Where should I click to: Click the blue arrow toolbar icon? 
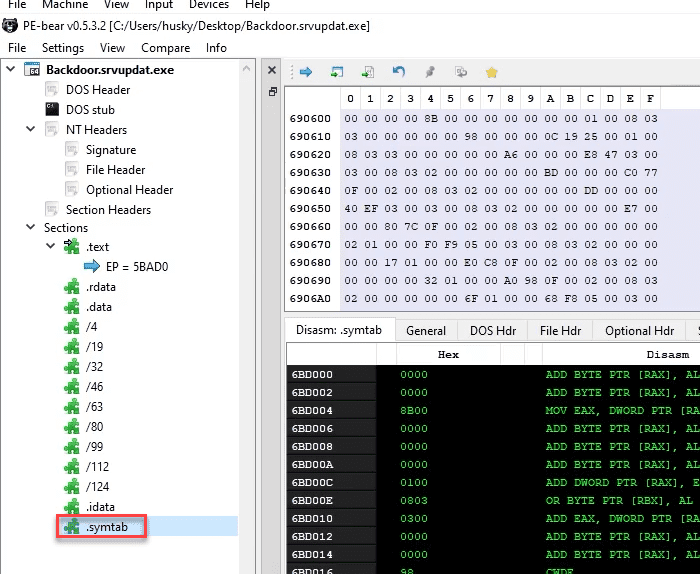pyautogui.click(x=306, y=72)
